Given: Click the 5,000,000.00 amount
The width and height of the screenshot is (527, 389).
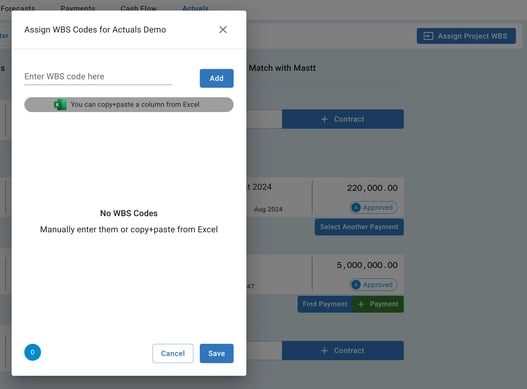Looking at the screenshot, I should point(367,265).
